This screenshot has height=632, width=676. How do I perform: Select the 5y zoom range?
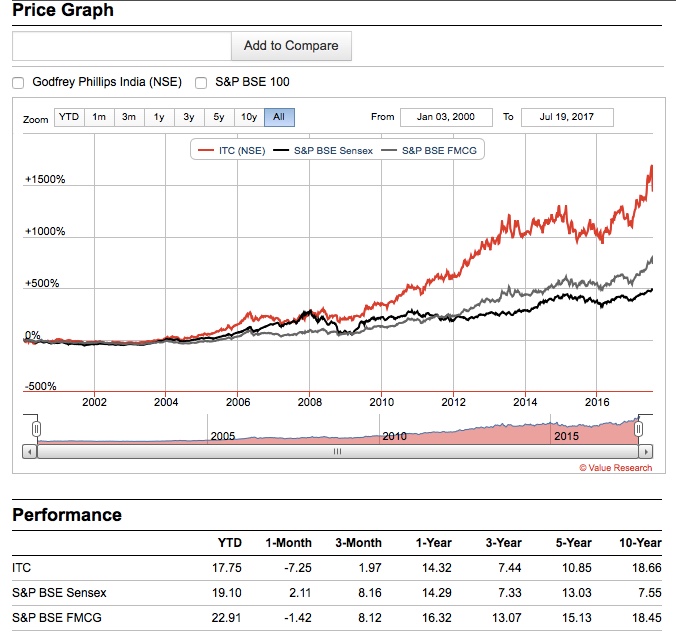[219, 117]
